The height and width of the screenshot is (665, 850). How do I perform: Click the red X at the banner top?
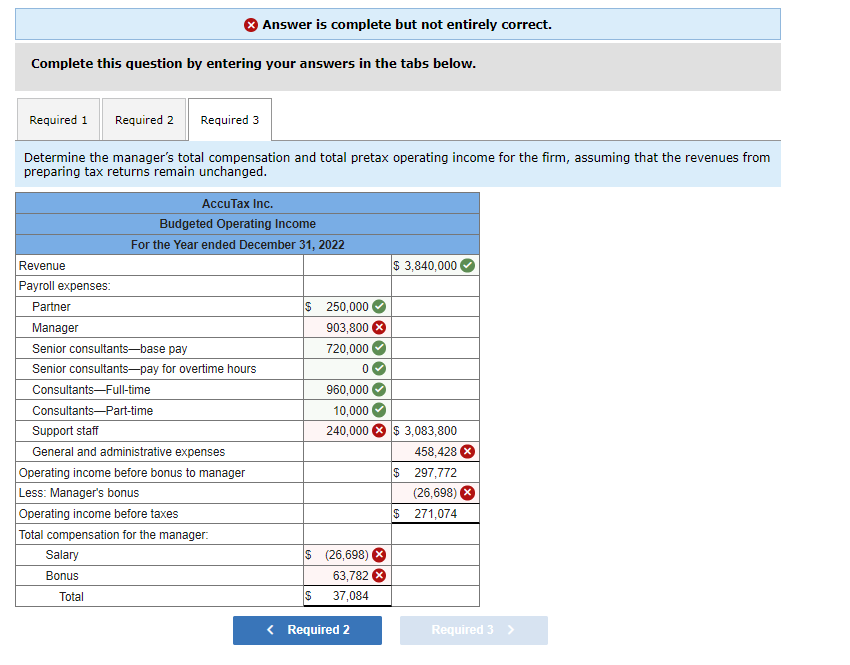252,24
